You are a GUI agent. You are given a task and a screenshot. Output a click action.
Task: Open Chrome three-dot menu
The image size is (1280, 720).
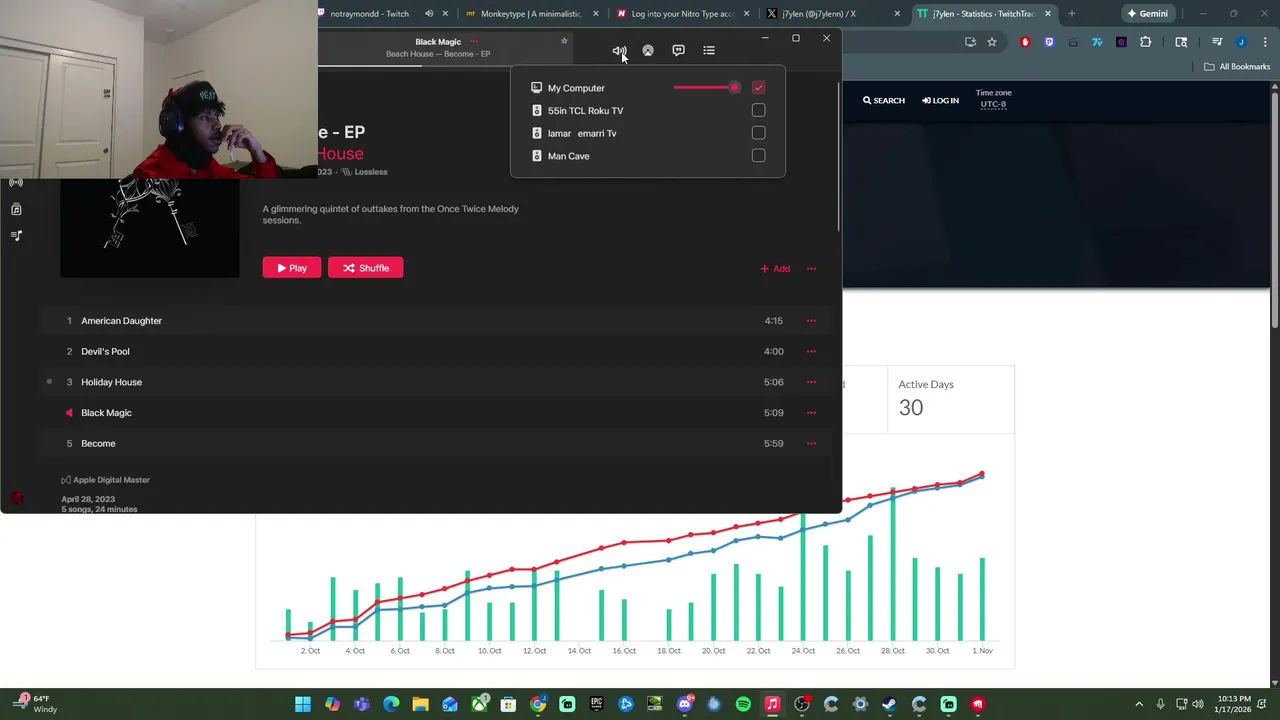click(1264, 42)
